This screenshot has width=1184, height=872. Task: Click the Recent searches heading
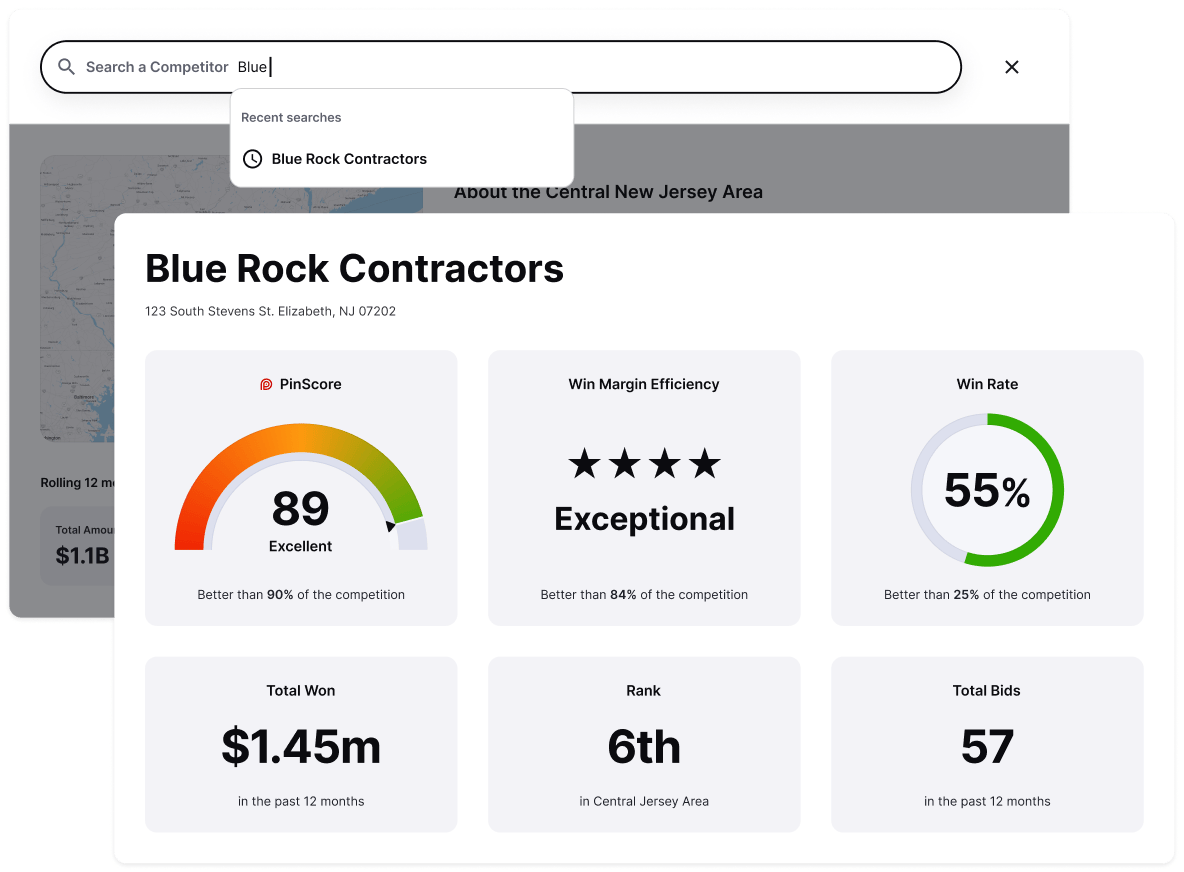tap(291, 118)
